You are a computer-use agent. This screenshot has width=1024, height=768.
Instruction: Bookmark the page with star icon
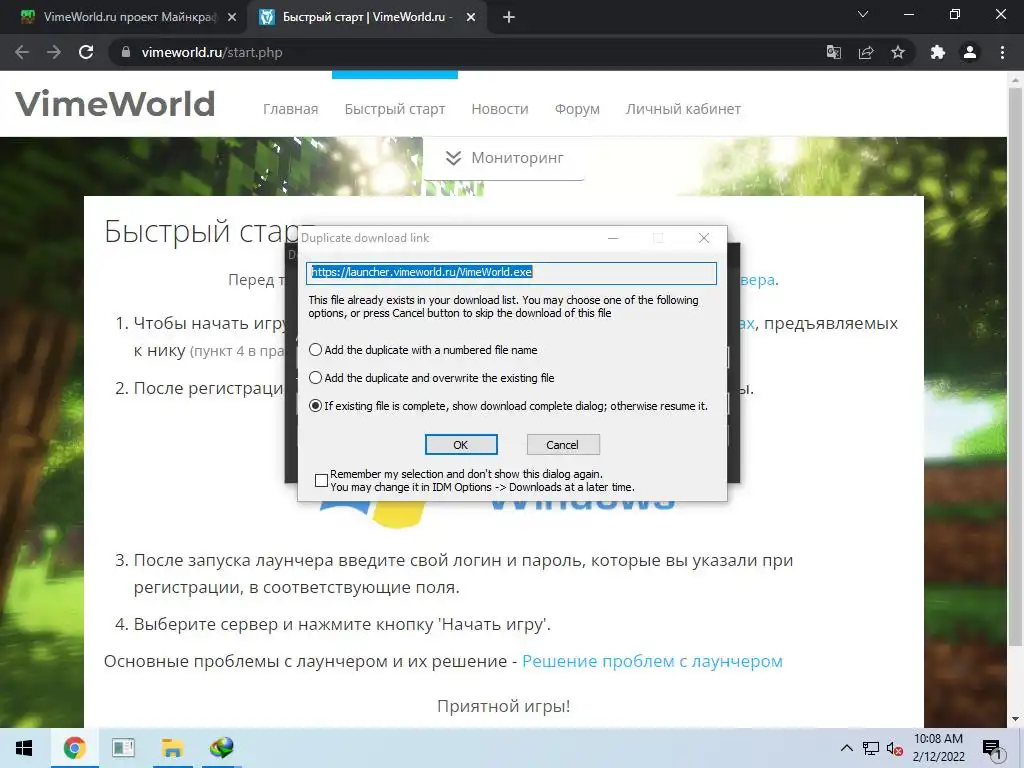click(898, 52)
